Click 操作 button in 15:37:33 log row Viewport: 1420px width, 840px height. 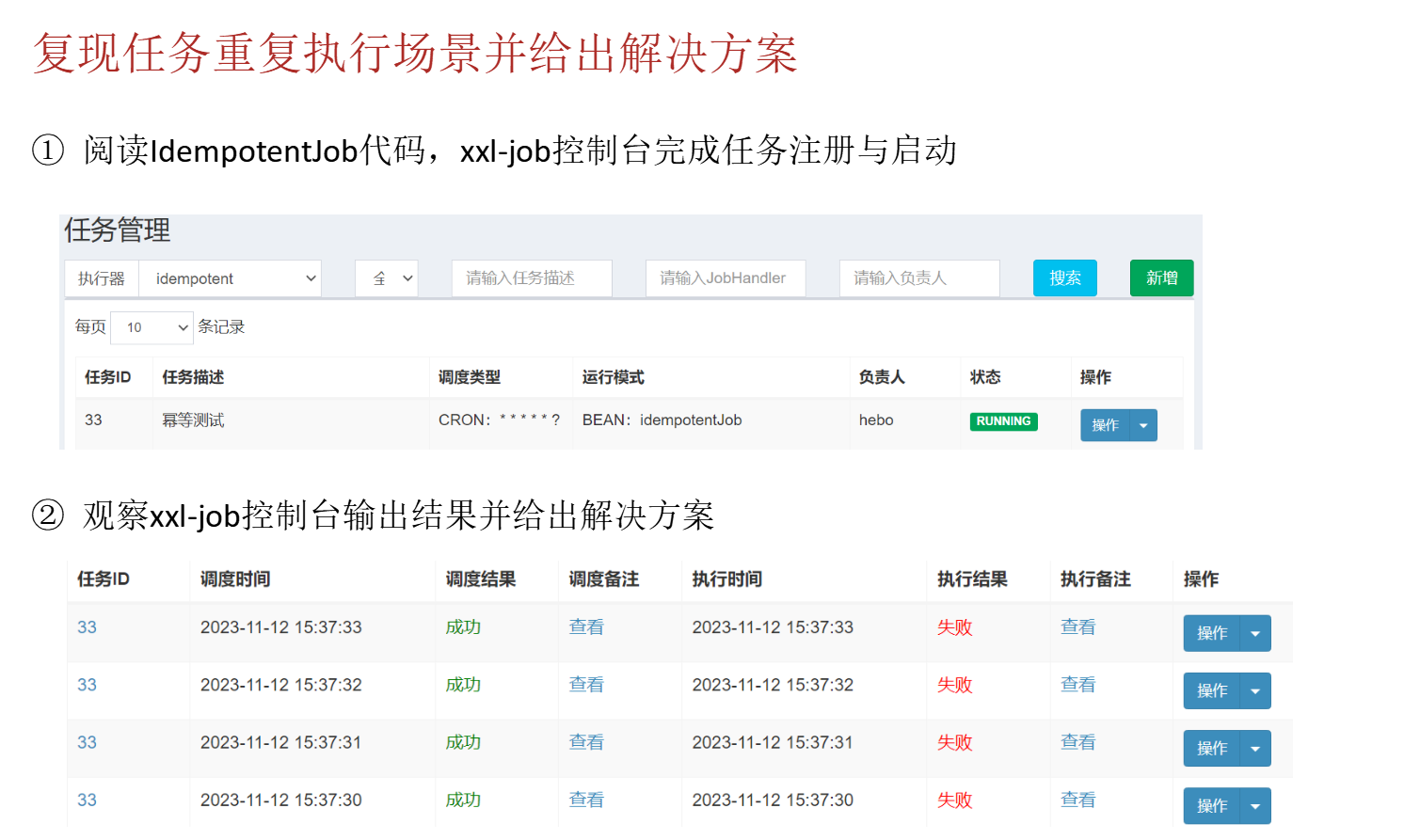point(1212,633)
